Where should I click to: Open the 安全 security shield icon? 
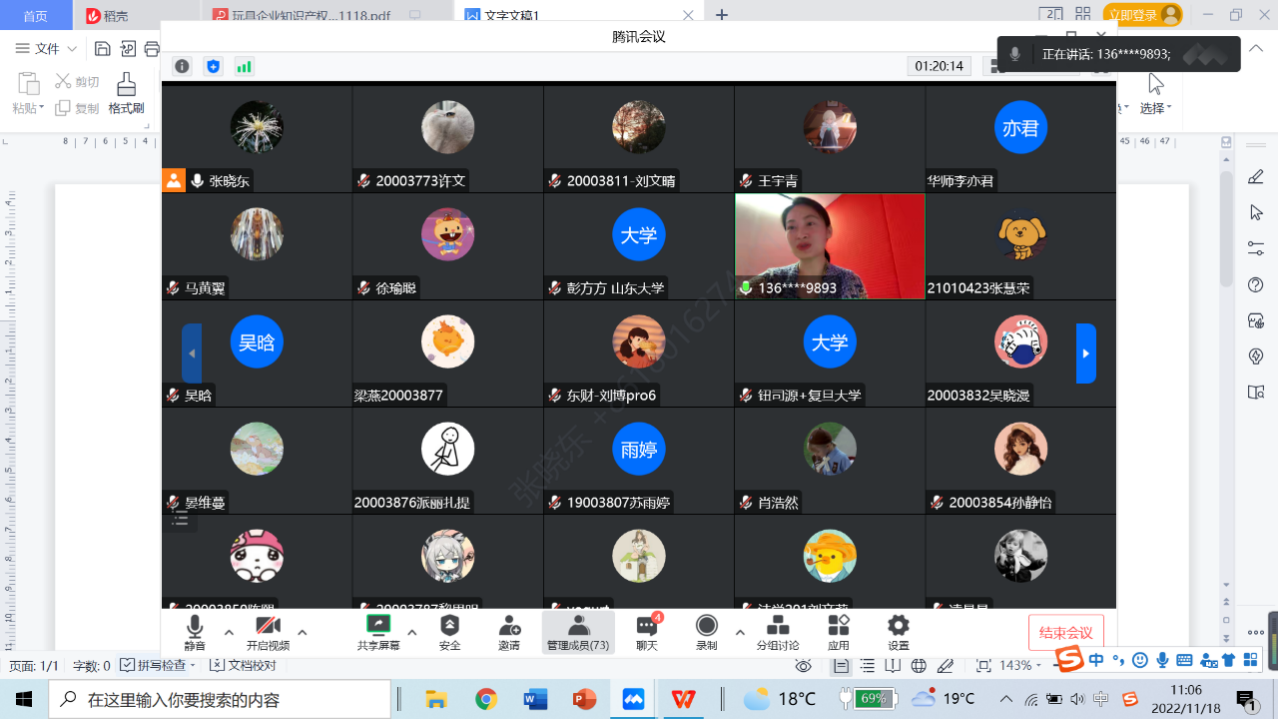pos(450,627)
